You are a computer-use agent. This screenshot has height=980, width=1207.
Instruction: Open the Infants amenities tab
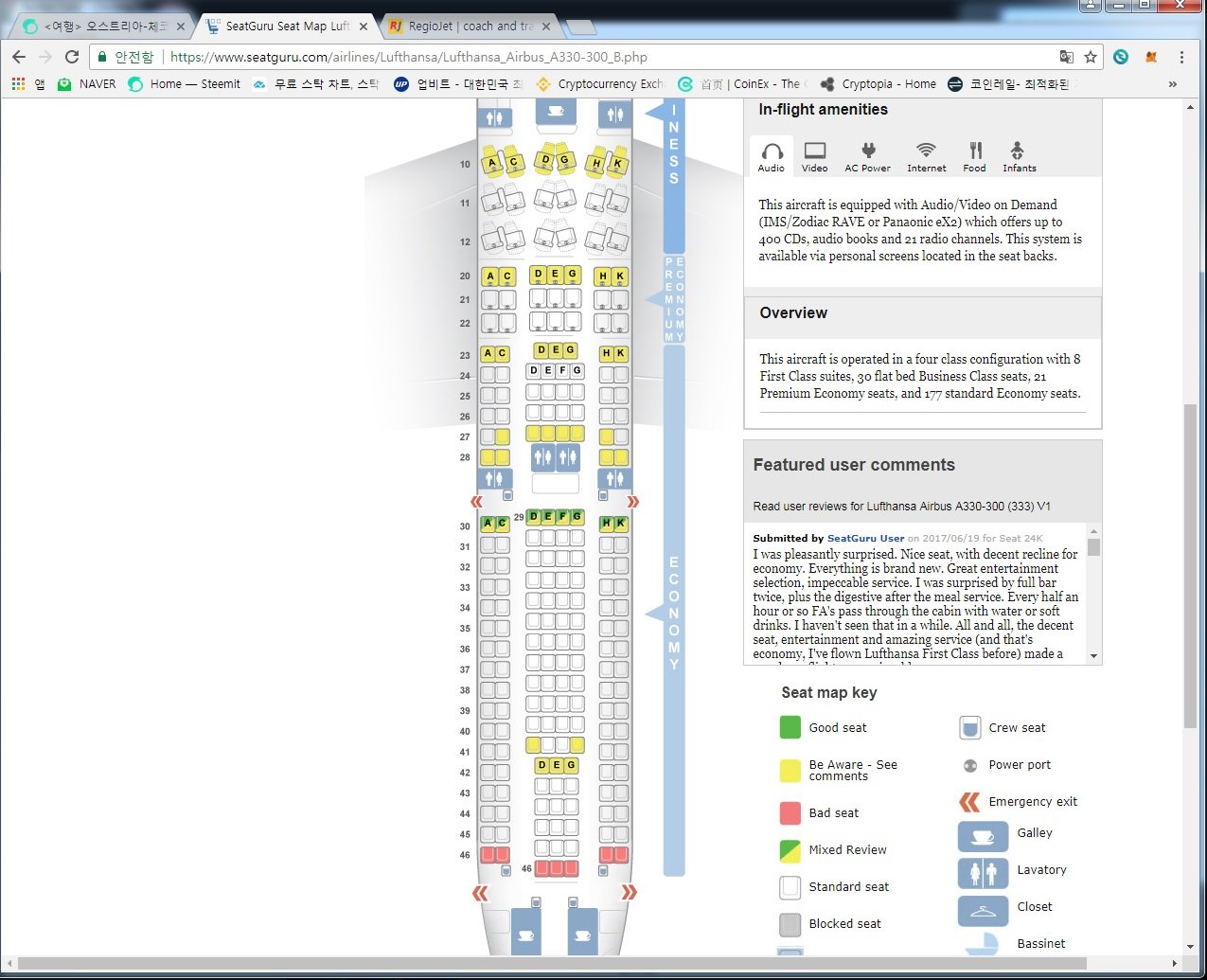pos(1019,156)
